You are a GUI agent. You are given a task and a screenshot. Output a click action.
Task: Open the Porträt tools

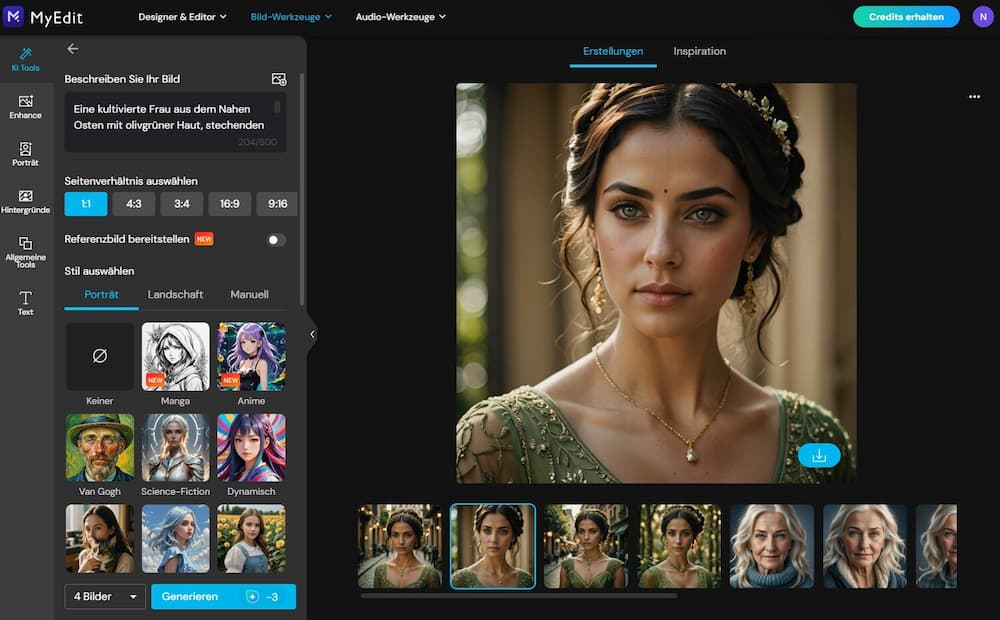(26, 154)
